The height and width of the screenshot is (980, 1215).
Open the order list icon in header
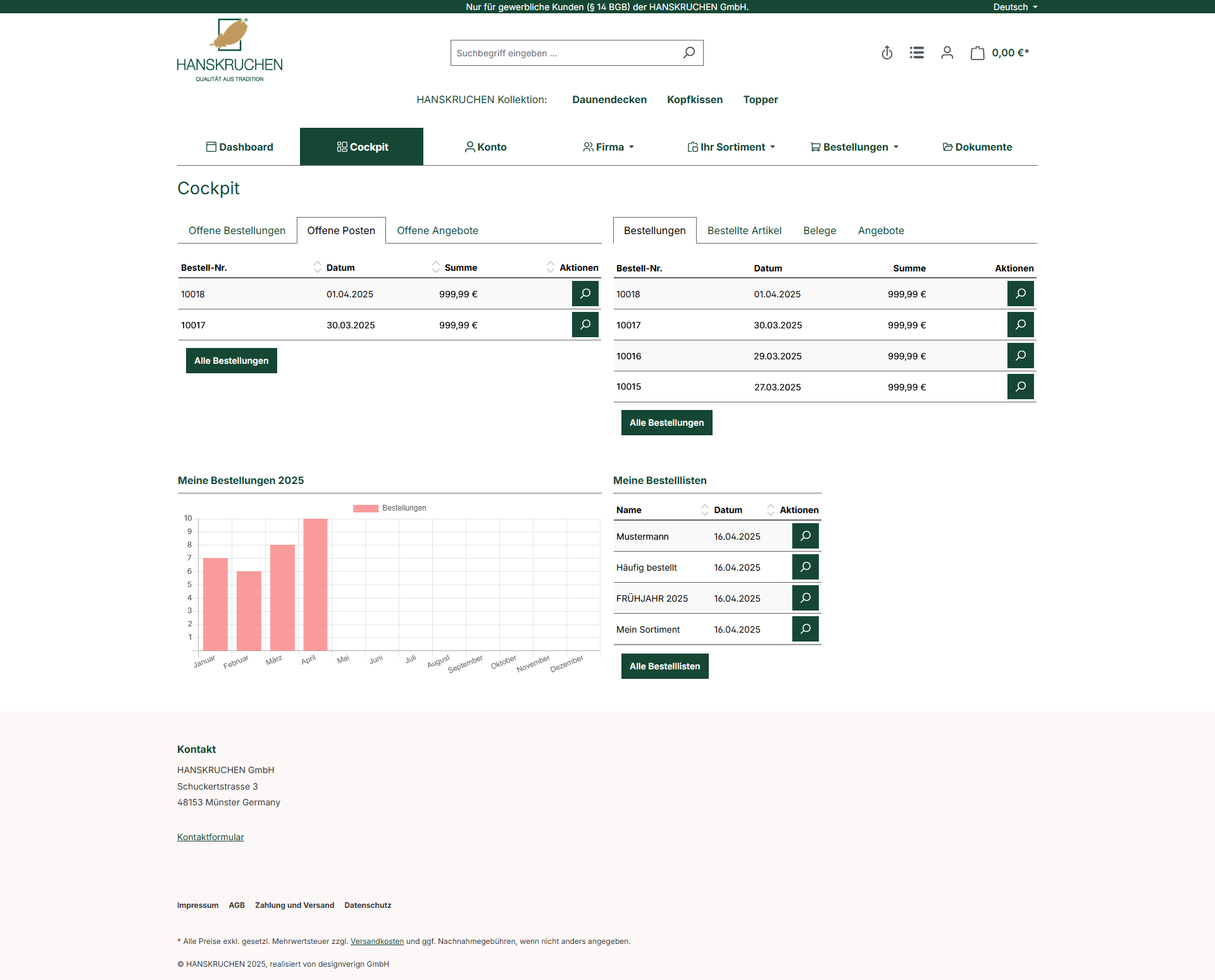(x=916, y=53)
